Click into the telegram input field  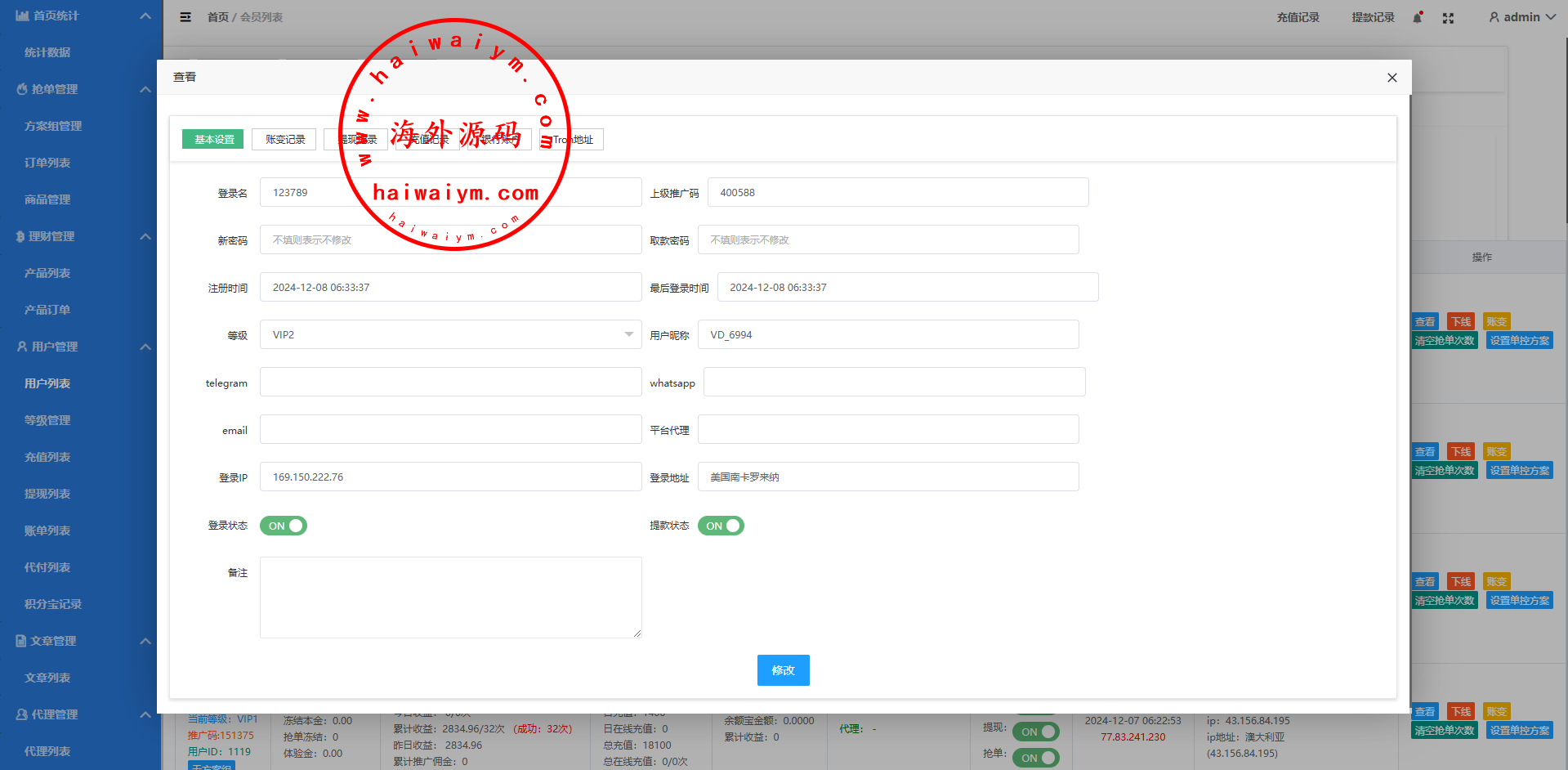450,382
